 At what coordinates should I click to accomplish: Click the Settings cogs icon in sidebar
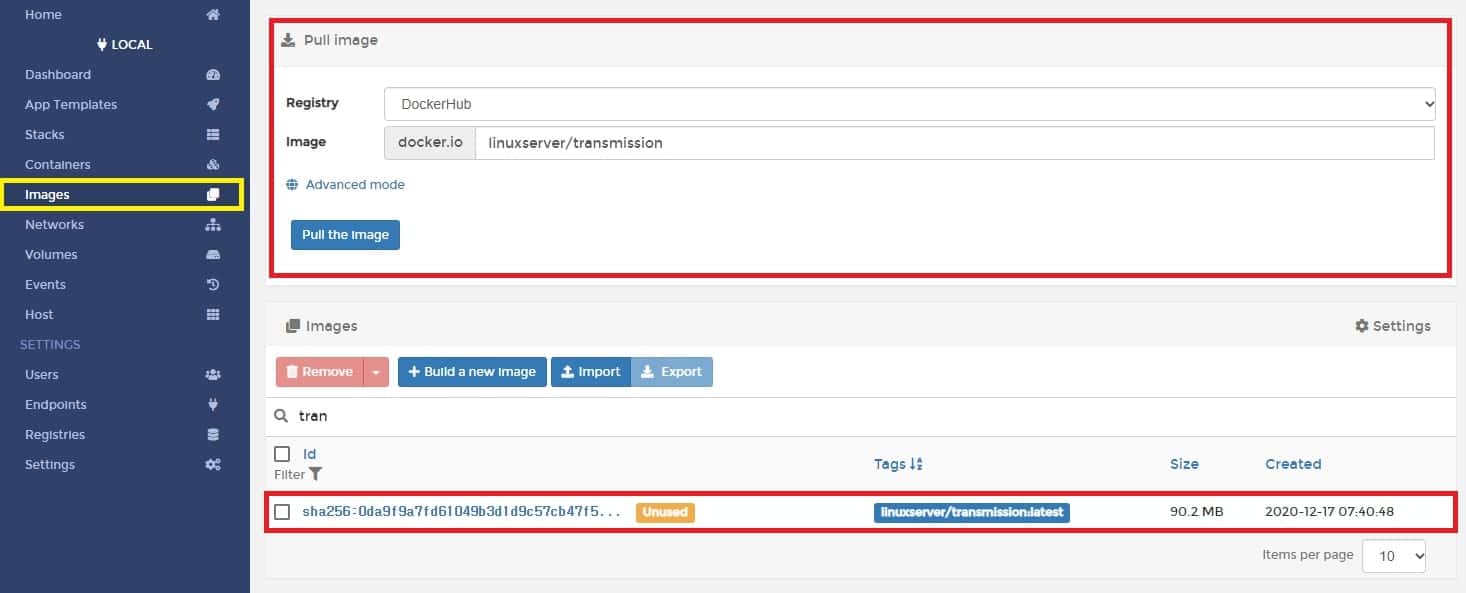[x=212, y=465]
